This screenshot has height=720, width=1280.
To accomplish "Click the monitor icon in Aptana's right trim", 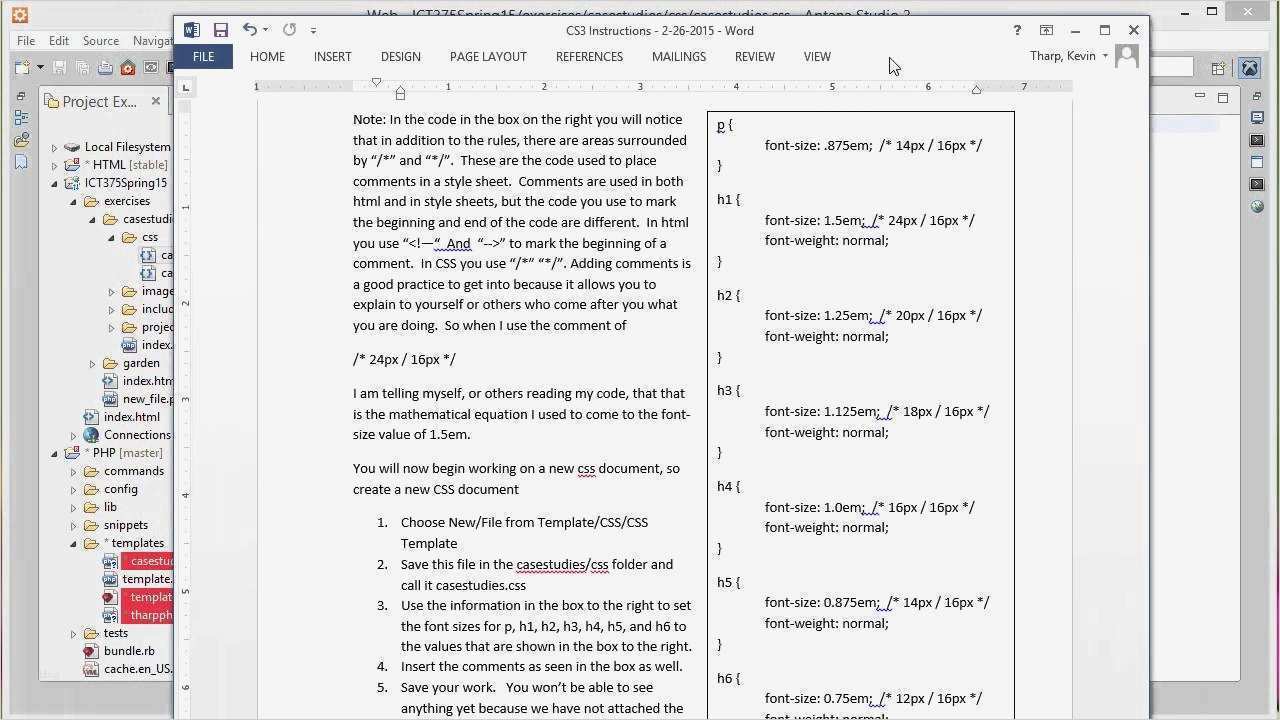I will (1258, 117).
